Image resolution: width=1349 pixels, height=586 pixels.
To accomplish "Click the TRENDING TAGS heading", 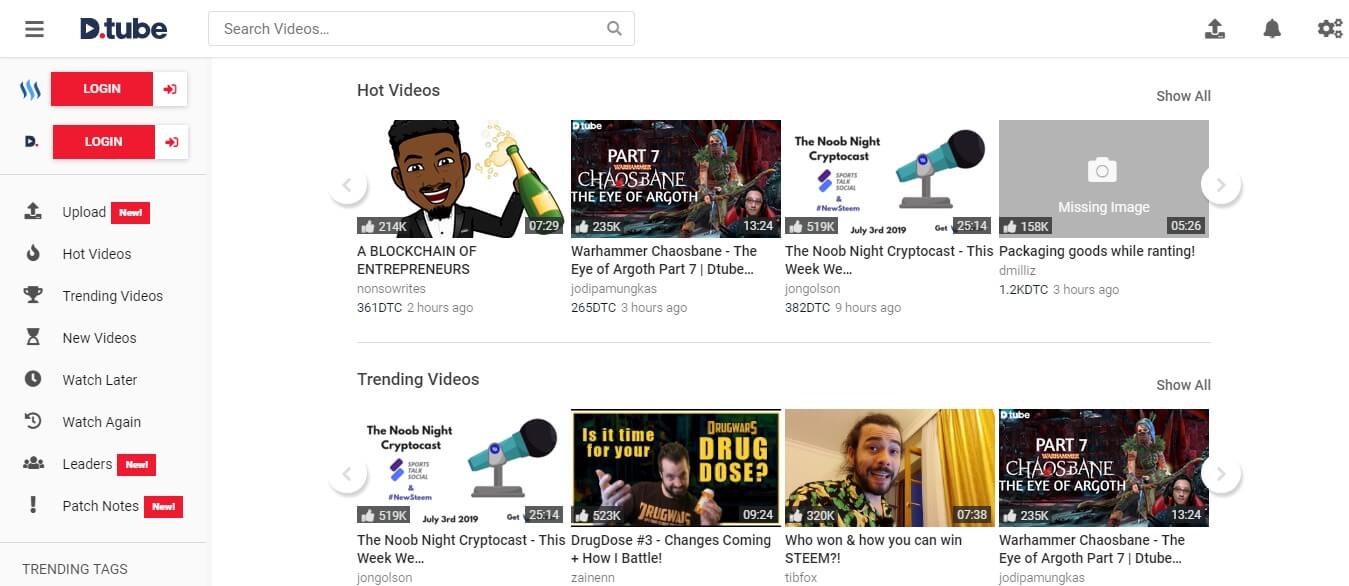I will 75,569.
